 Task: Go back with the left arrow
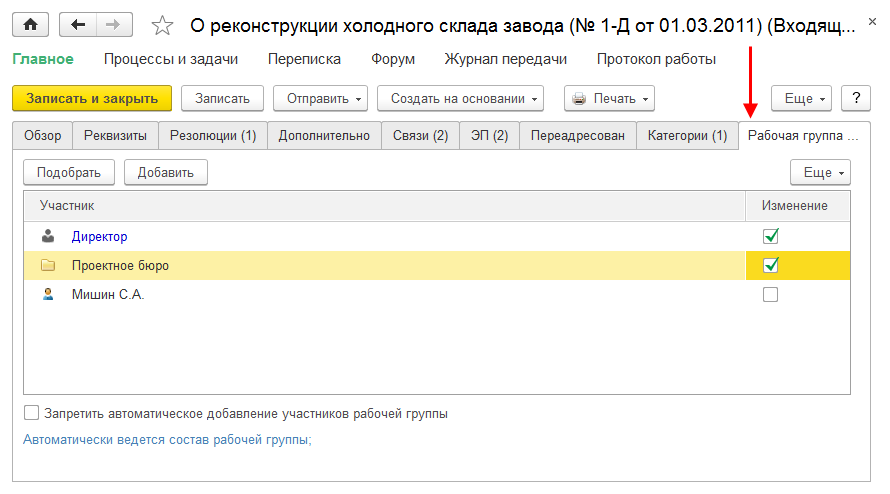coord(77,25)
